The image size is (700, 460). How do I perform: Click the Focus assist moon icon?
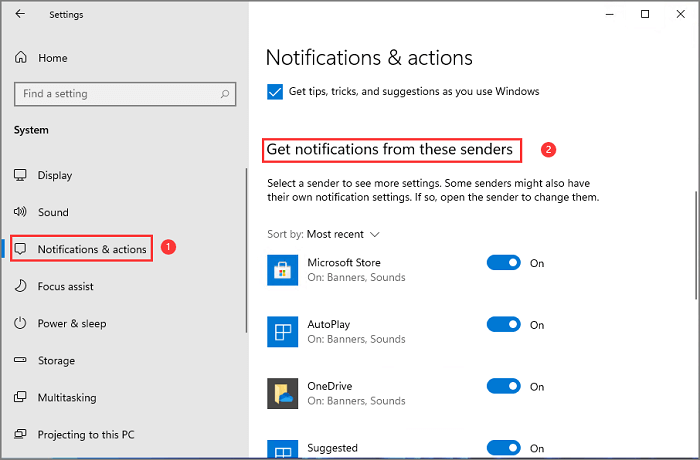coord(20,286)
